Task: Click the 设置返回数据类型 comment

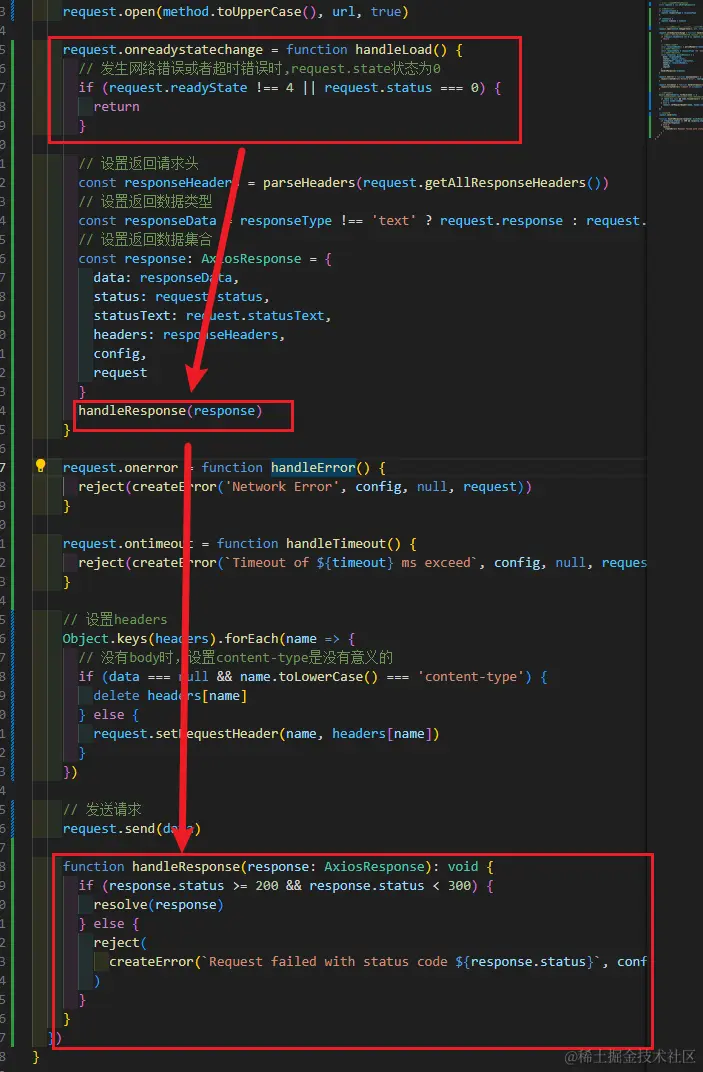Action: (146, 202)
